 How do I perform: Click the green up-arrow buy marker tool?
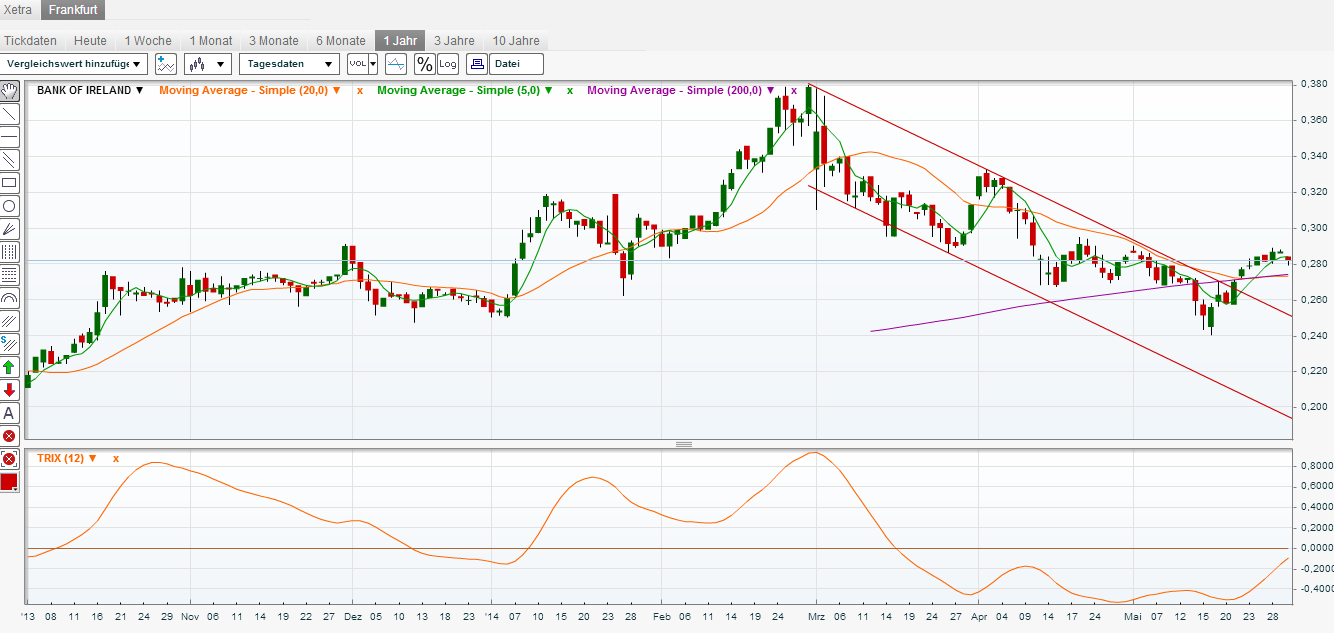click(x=9, y=366)
